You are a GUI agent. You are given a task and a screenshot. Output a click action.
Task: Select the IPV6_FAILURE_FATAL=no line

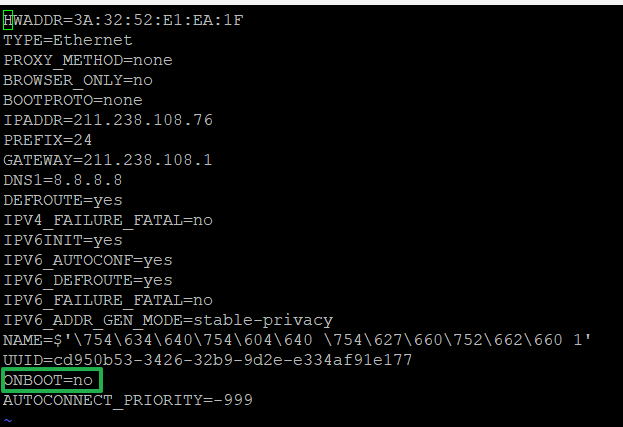point(108,300)
